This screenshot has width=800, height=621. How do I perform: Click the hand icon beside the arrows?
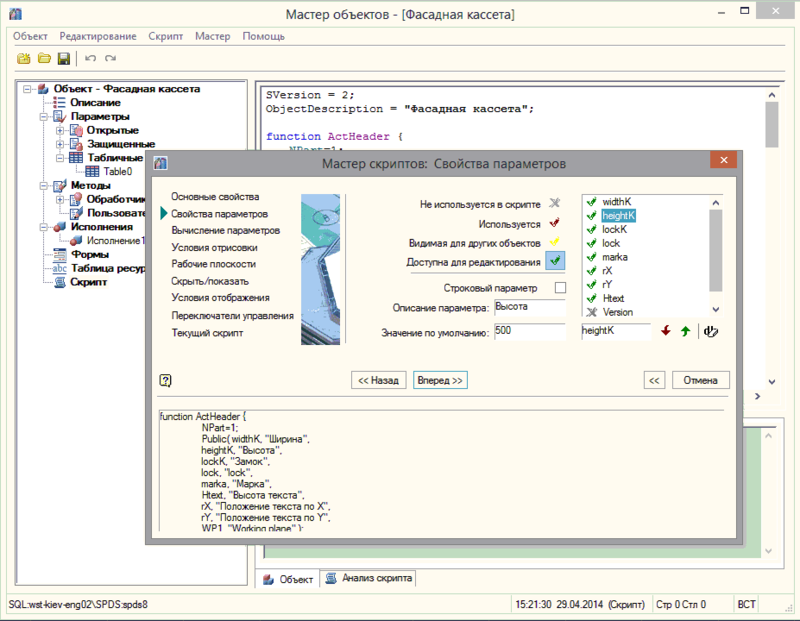711,331
